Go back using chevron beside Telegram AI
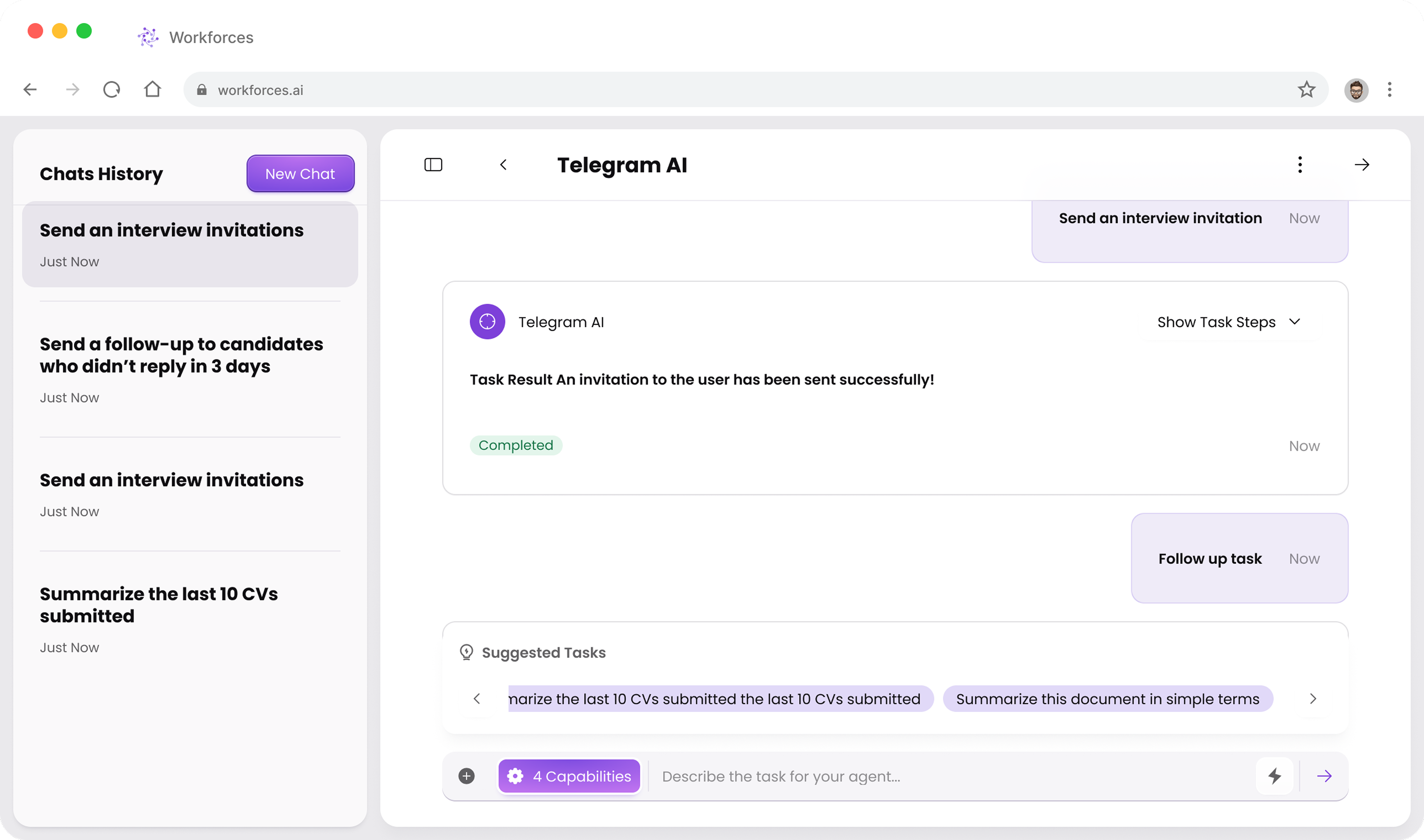The height and width of the screenshot is (840, 1424). click(x=503, y=165)
